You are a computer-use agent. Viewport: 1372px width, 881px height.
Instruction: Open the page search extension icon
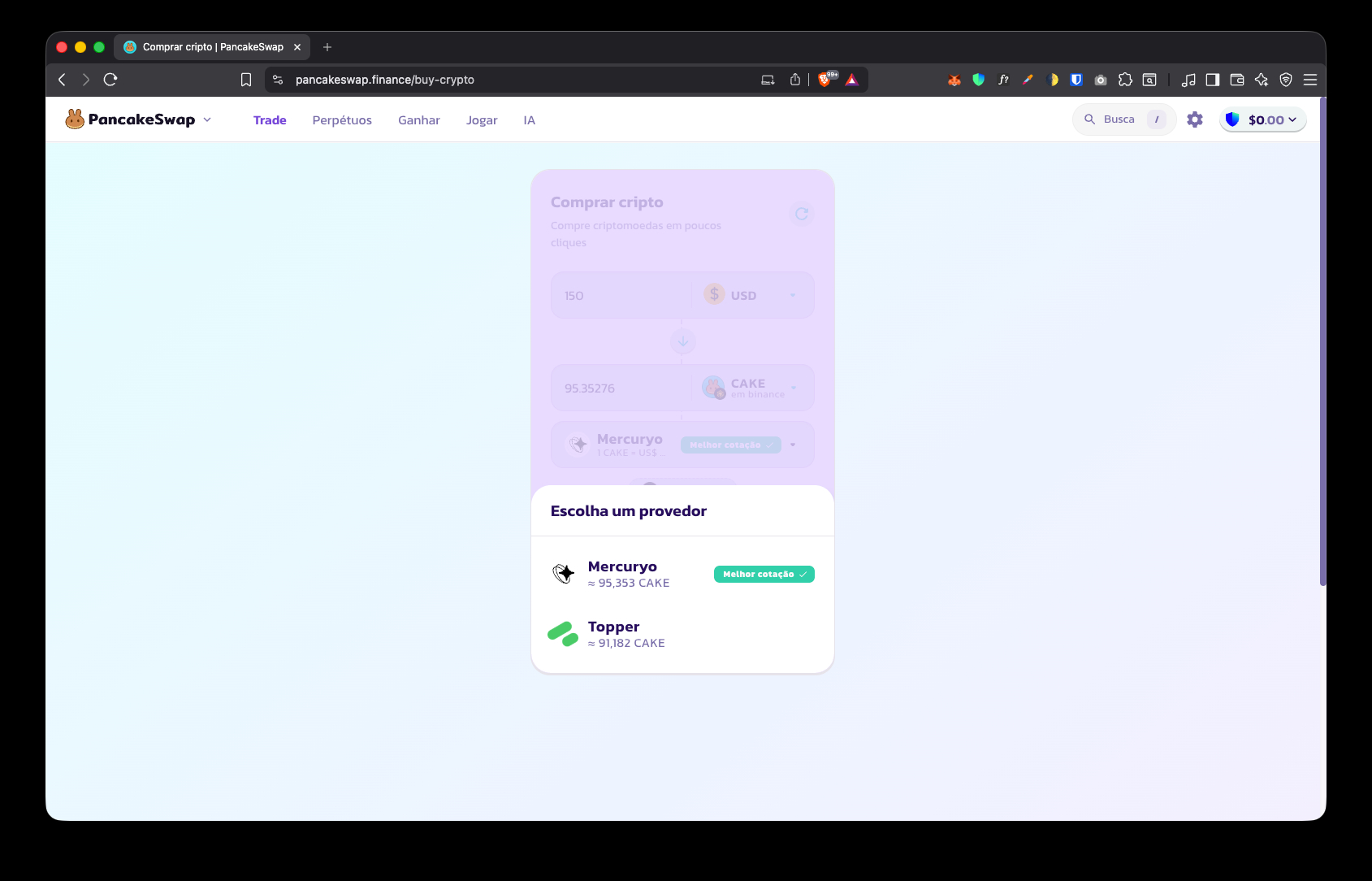click(x=1149, y=80)
